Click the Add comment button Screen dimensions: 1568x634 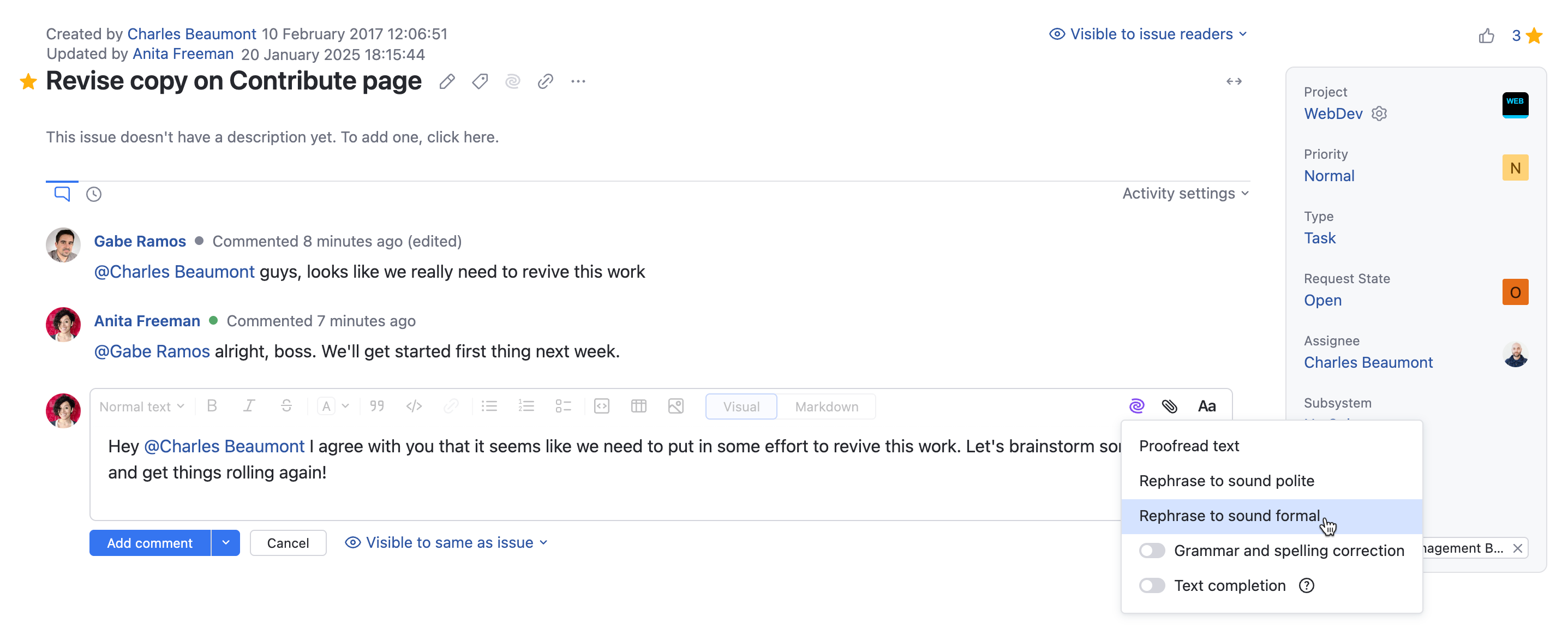coord(149,543)
